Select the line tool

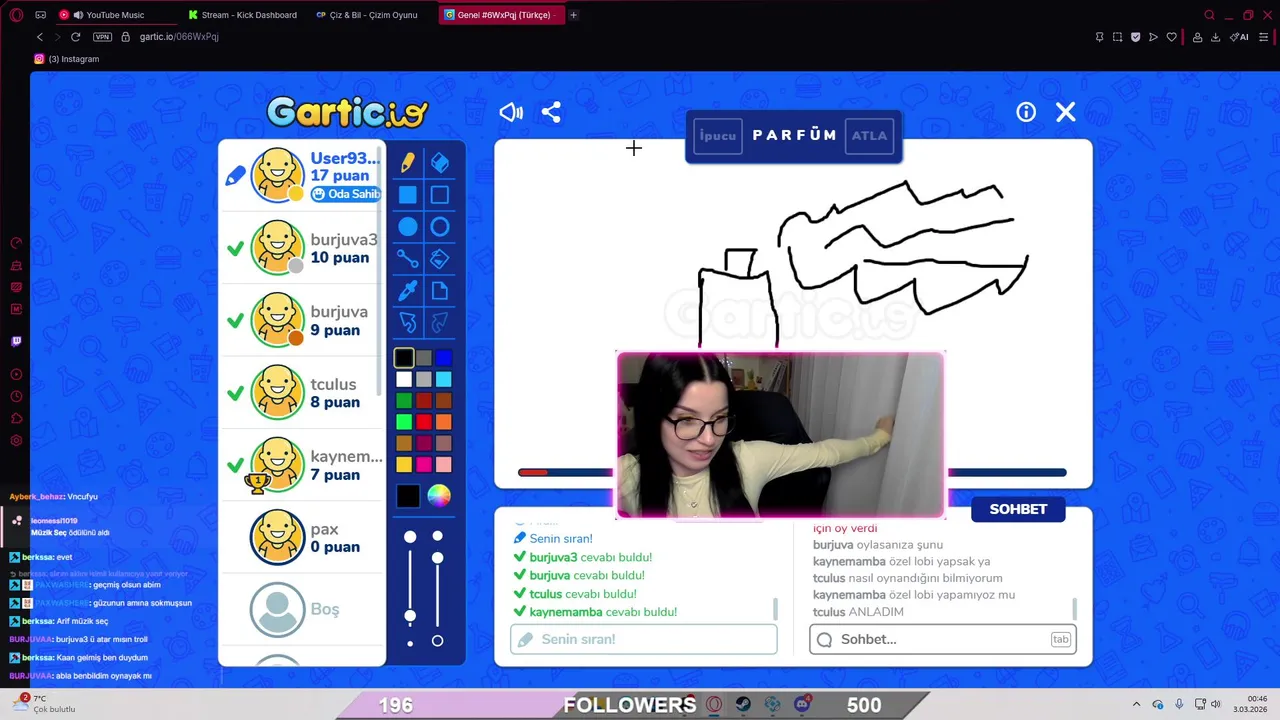408,259
